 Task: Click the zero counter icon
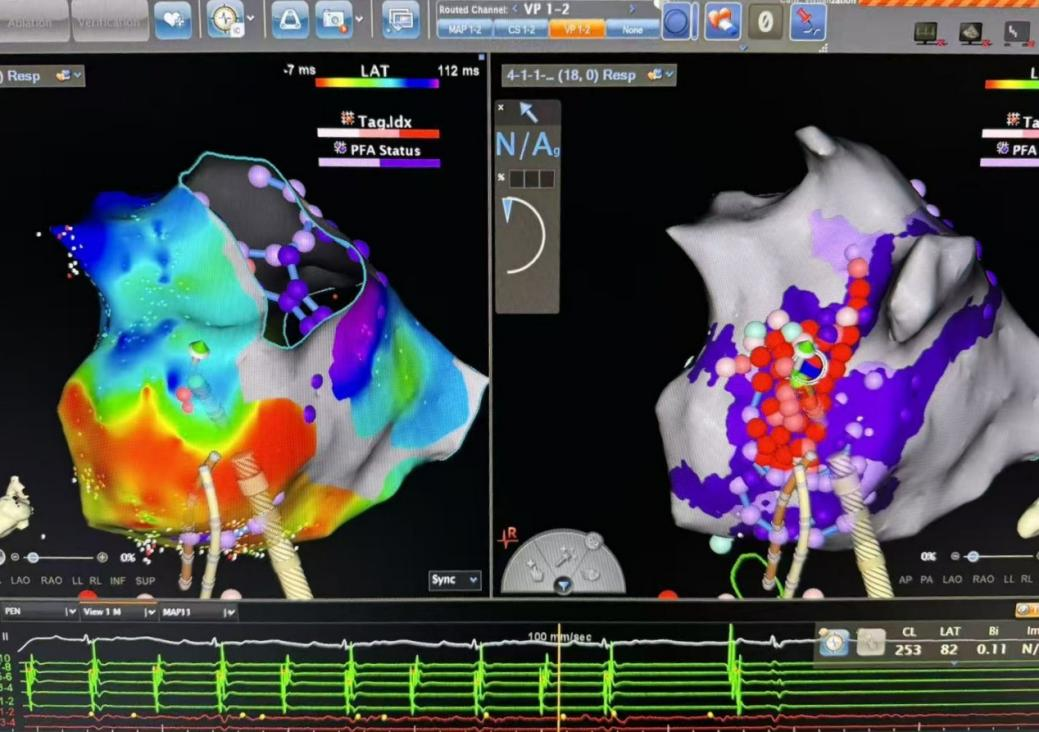(765, 21)
